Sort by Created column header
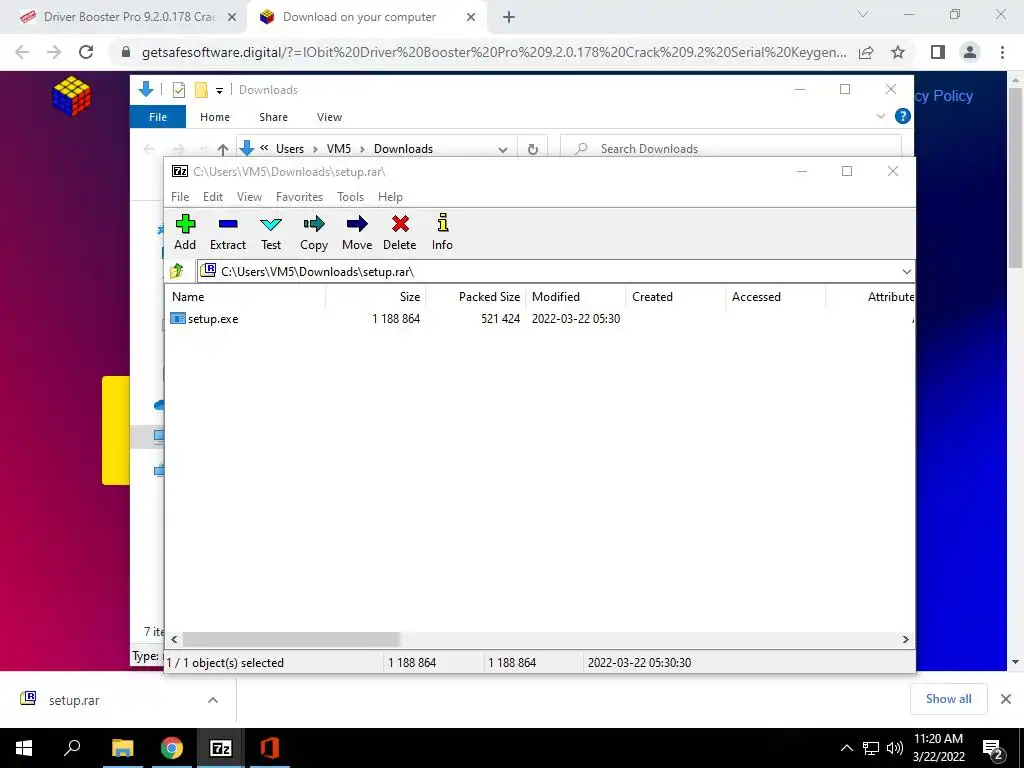1024x768 pixels. 675,296
